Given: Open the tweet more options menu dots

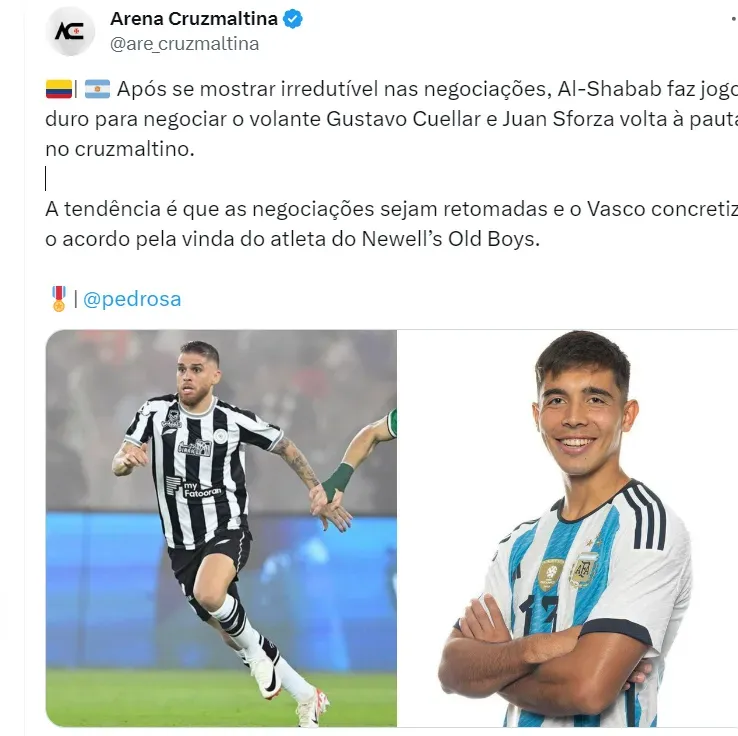Looking at the screenshot, I should click(x=734, y=19).
